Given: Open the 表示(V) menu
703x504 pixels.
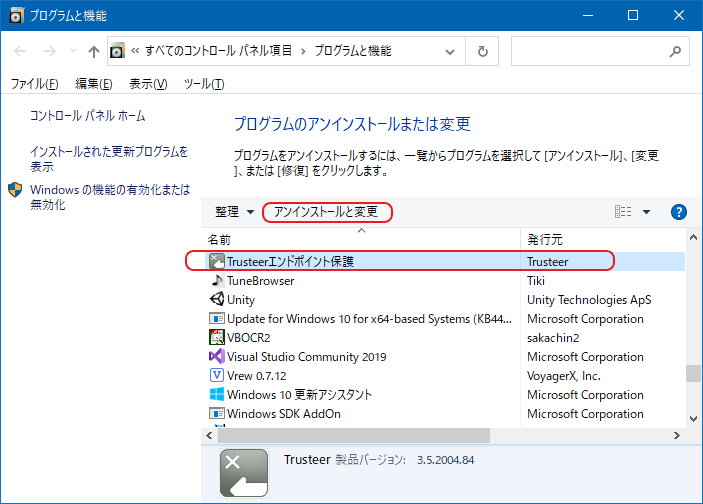Looking at the screenshot, I should (148, 84).
